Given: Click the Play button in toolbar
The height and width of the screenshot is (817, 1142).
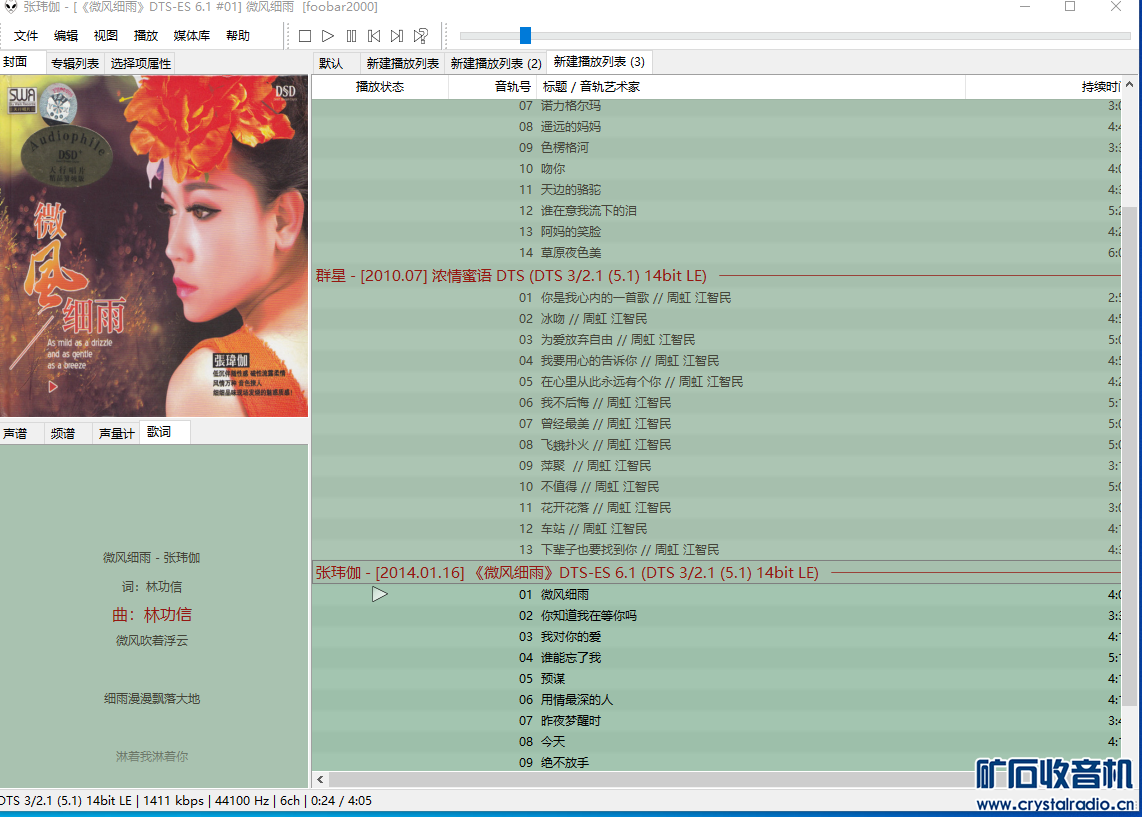Looking at the screenshot, I should click(328, 36).
